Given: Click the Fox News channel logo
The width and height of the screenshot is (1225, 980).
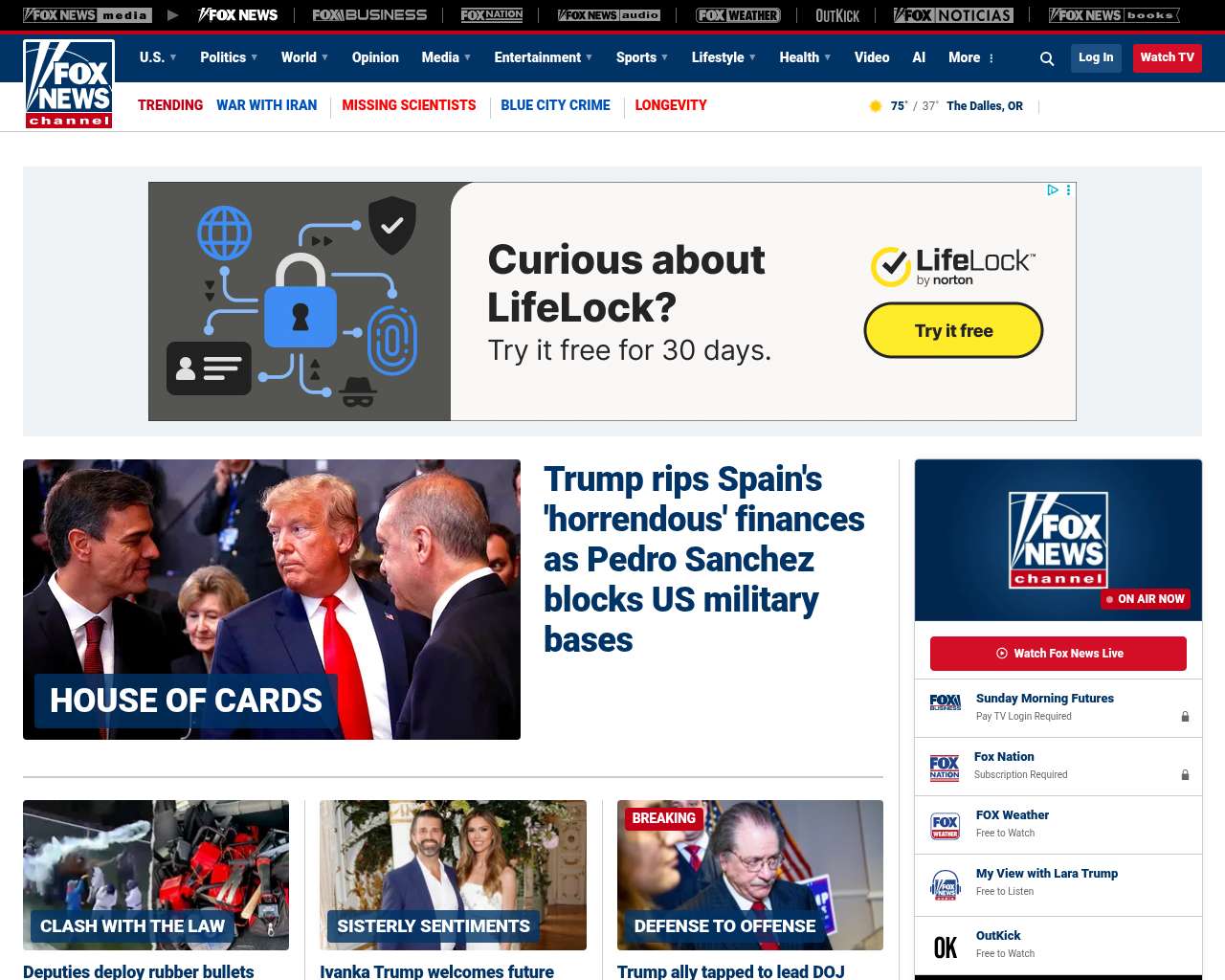Looking at the screenshot, I should [x=69, y=84].
